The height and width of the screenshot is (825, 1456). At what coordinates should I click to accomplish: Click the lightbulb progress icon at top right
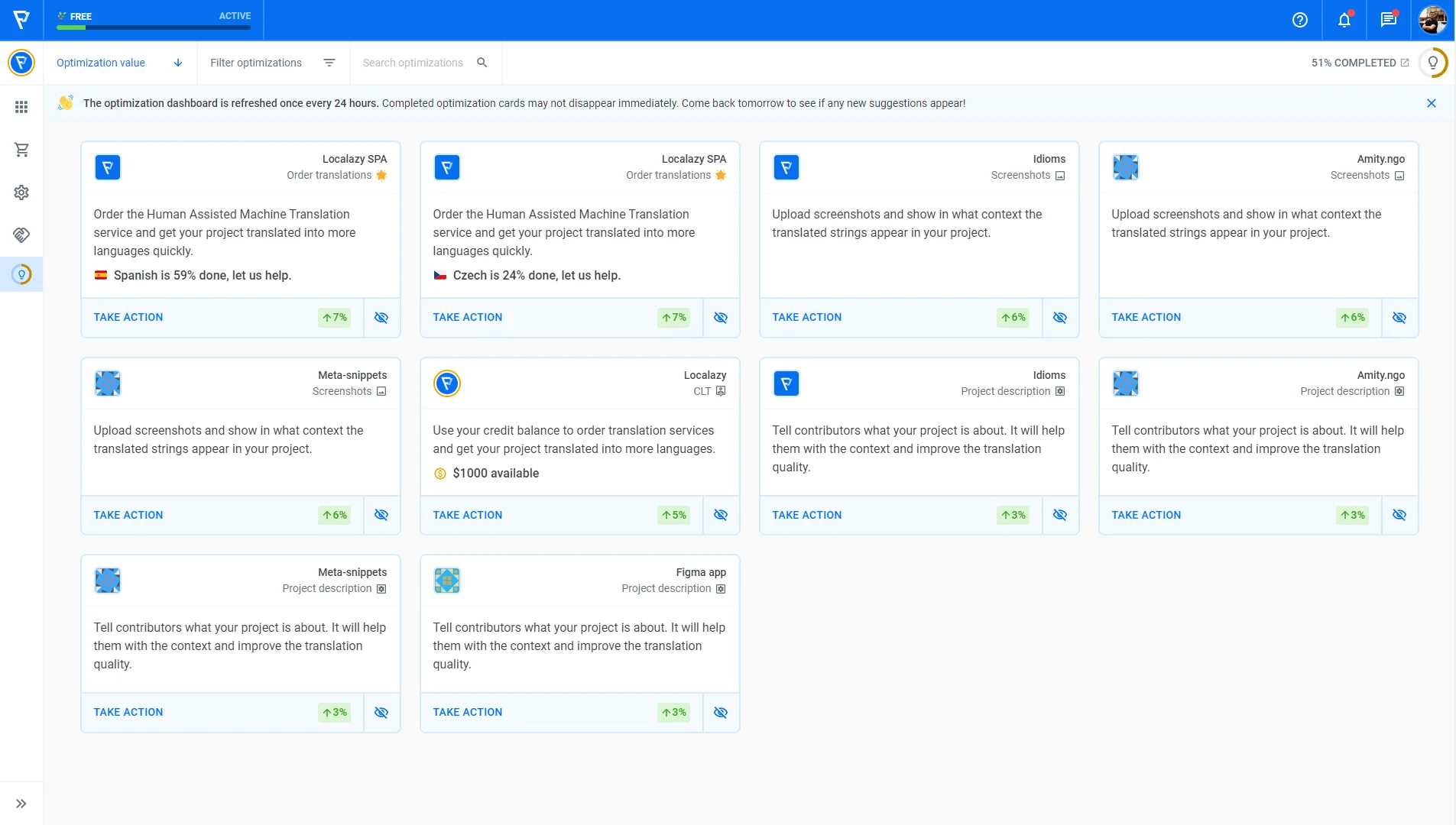tap(1433, 63)
